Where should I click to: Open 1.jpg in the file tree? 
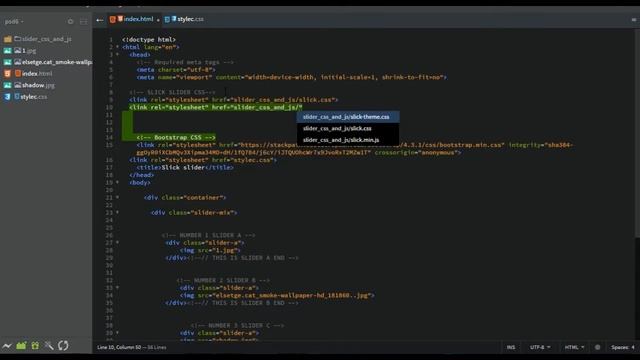29,51
